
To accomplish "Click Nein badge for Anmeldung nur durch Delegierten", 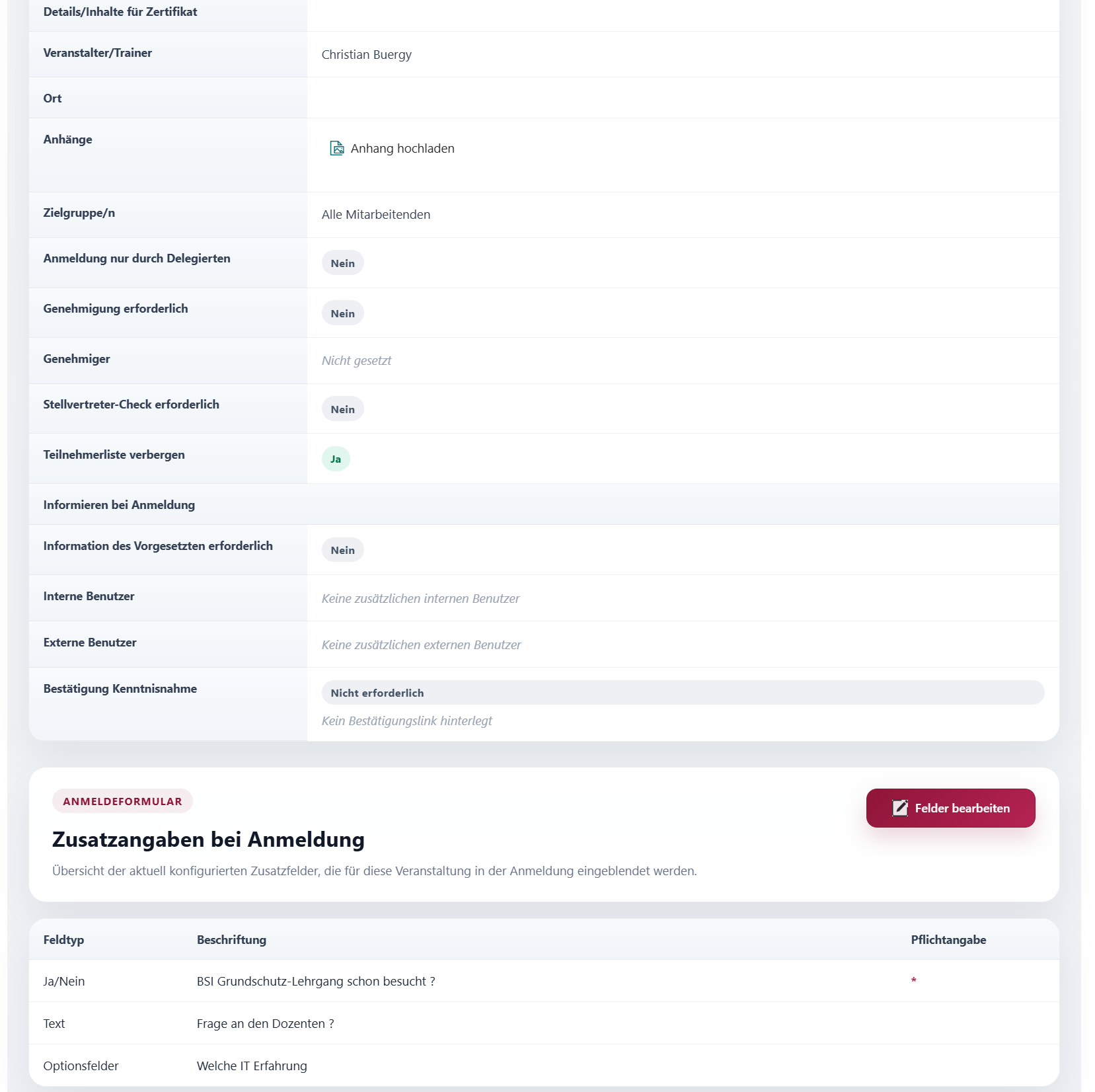I will coord(342,263).
